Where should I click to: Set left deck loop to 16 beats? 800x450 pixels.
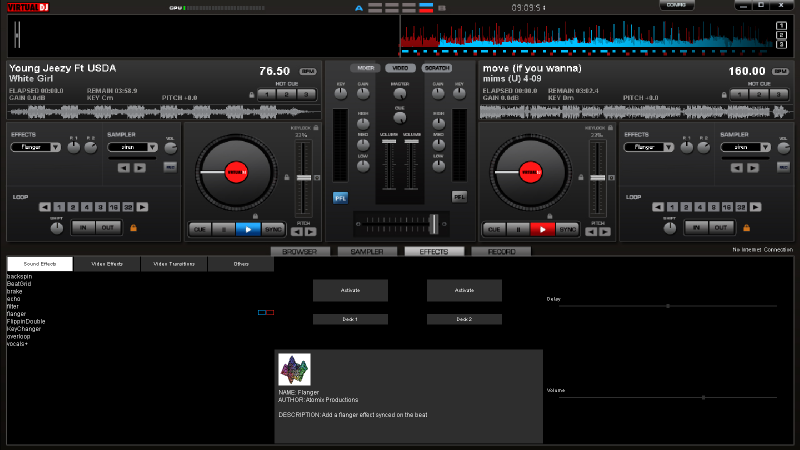pos(114,207)
